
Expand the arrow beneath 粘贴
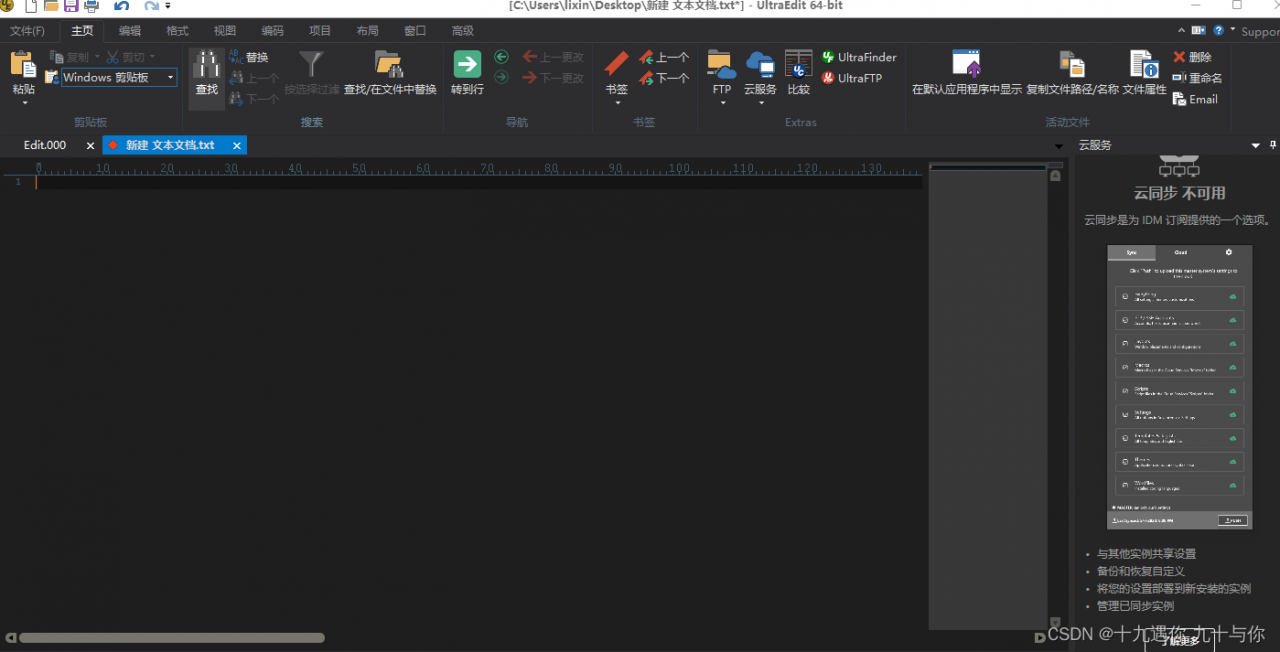(23, 103)
